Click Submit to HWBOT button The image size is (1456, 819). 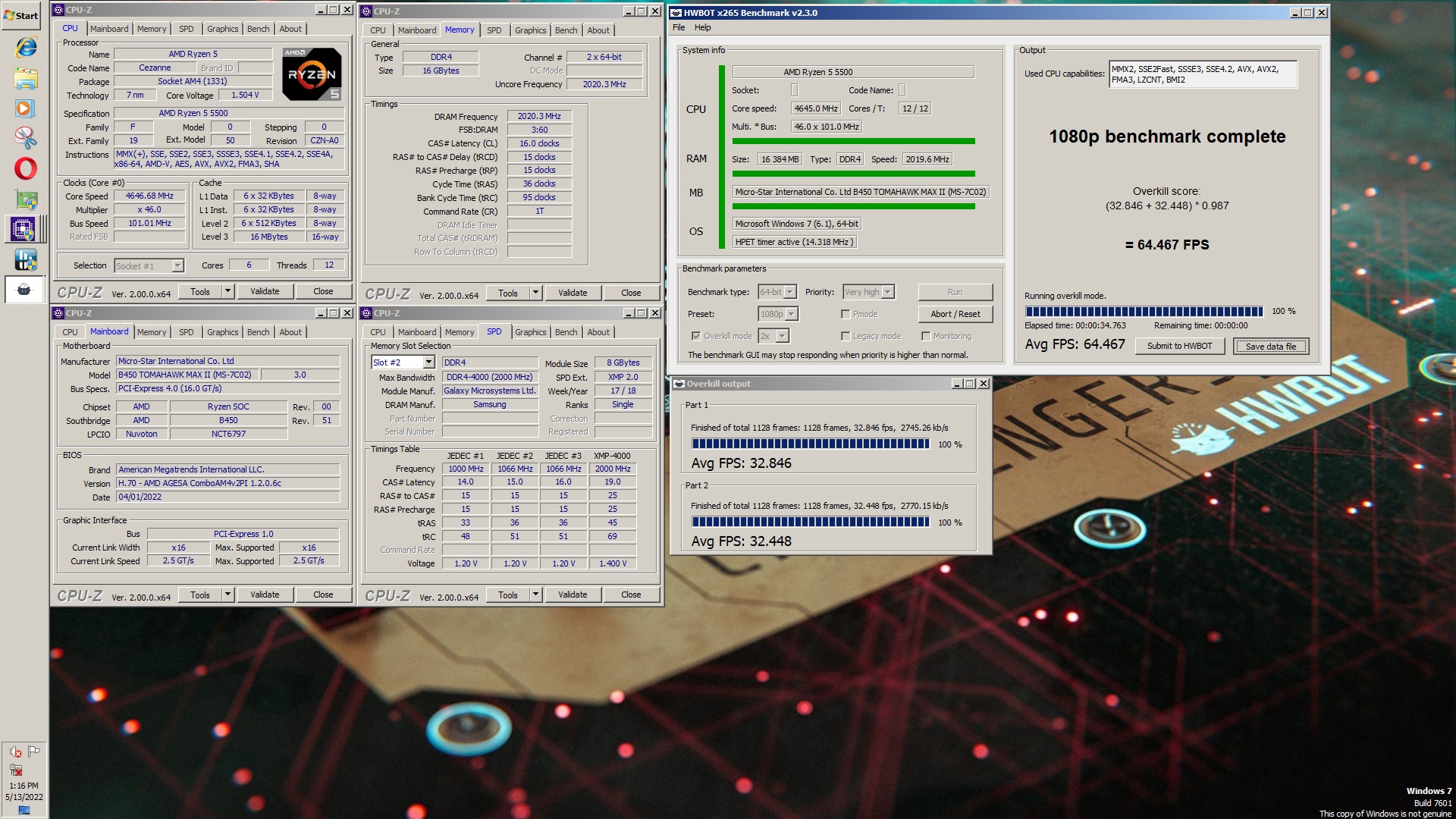tap(1179, 346)
